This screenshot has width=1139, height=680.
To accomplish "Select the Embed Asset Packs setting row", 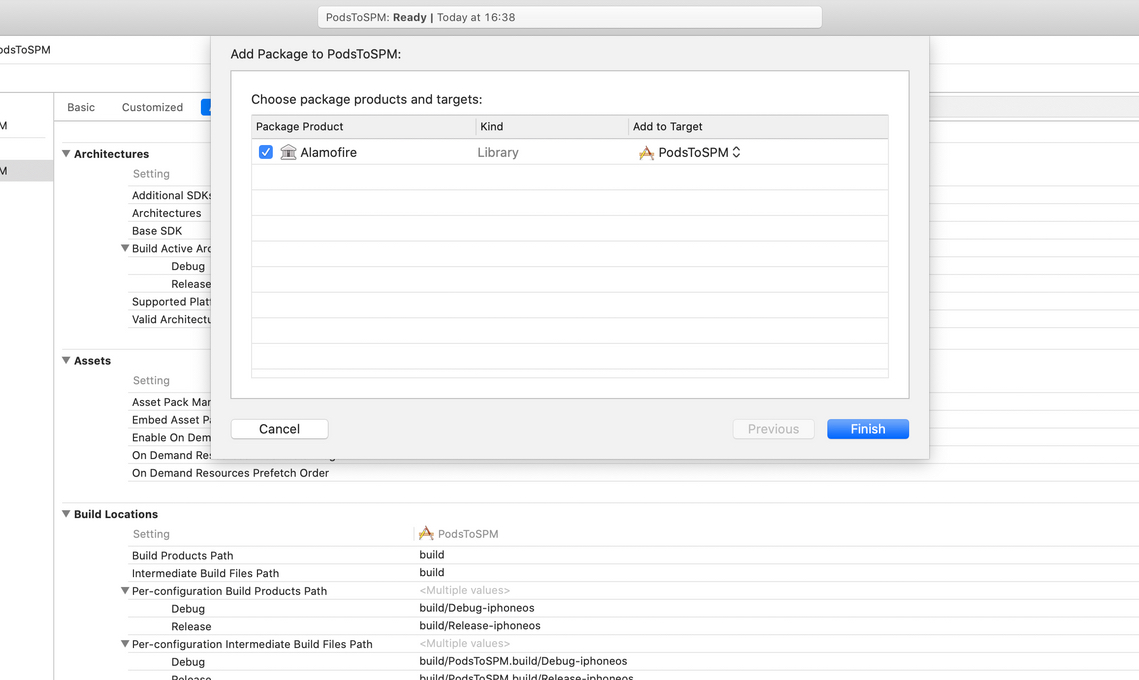I will pyautogui.click(x=169, y=420).
